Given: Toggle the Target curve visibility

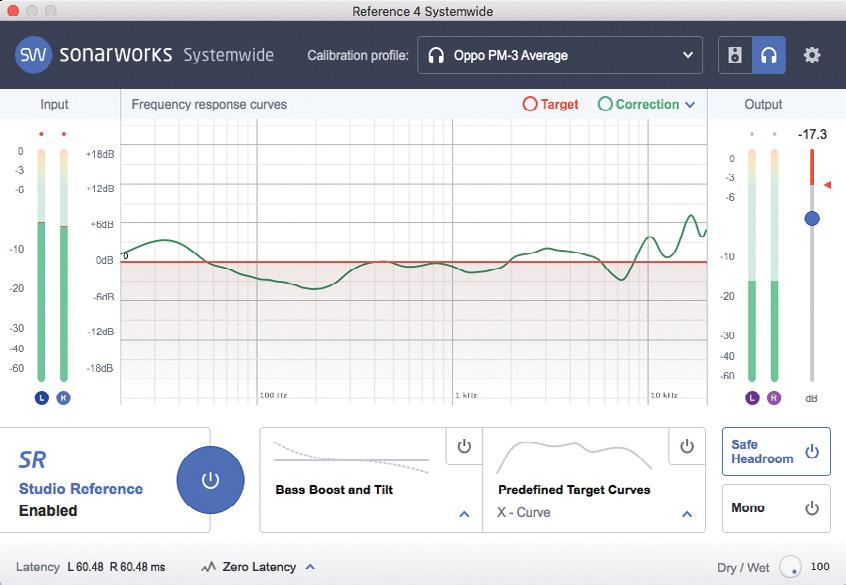Looking at the screenshot, I should 551,104.
